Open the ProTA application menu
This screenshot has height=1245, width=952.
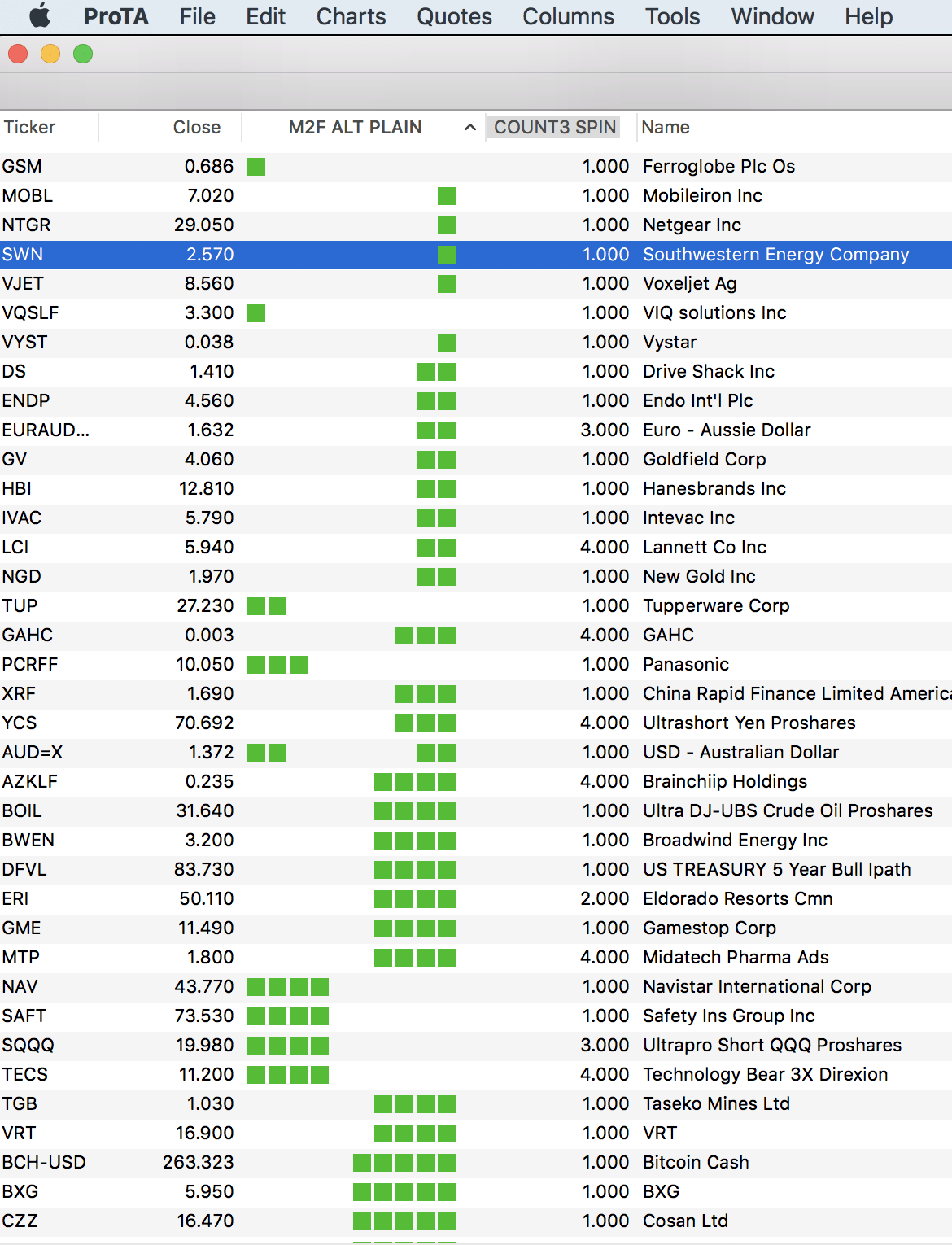[116, 16]
